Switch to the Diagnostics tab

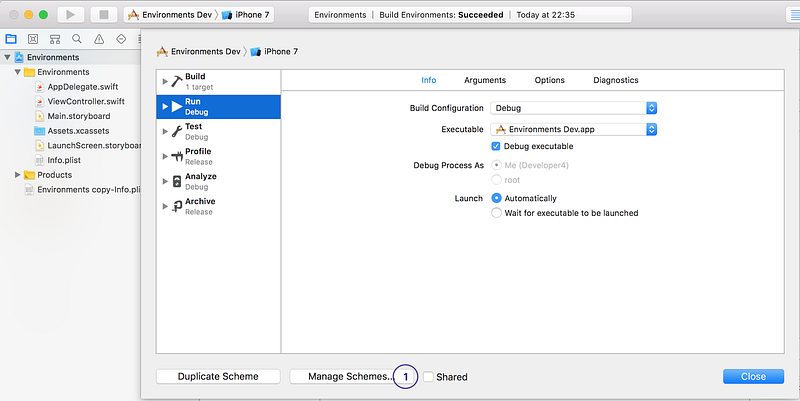pyautogui.click(x=616, y=80)
